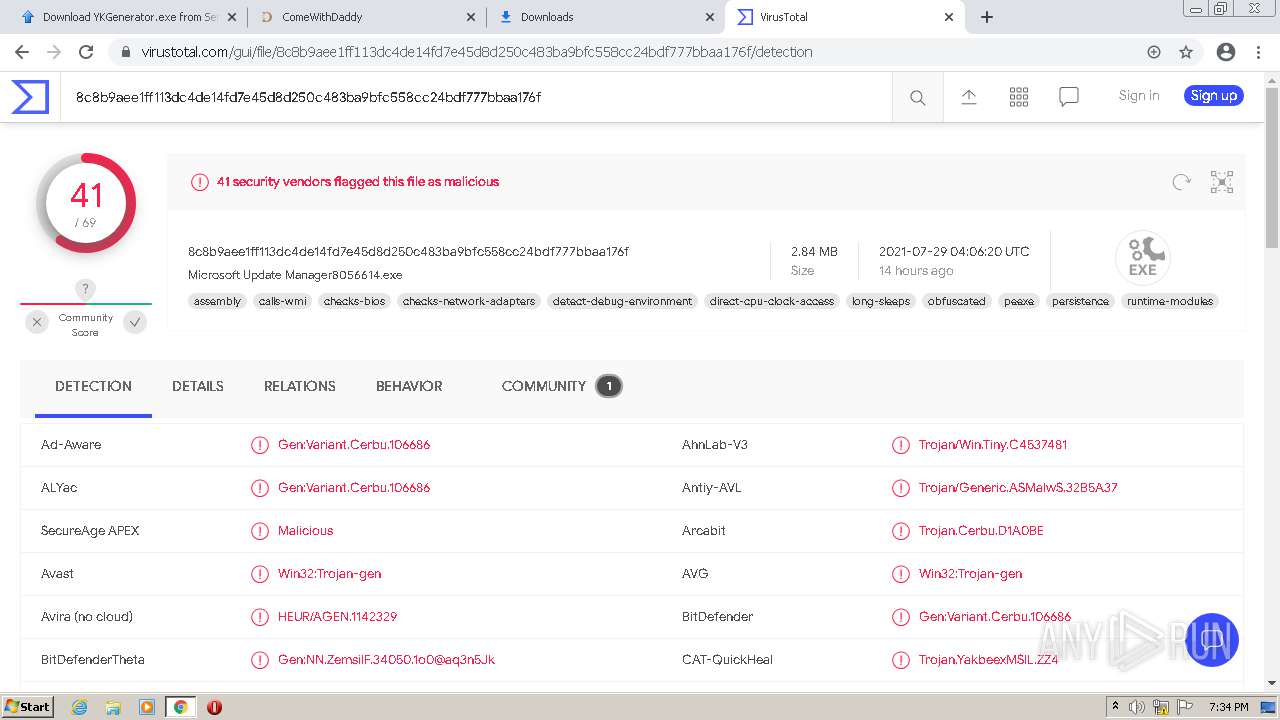
Task: Click the red stop taskbar icon
Action: click(214, 707)
